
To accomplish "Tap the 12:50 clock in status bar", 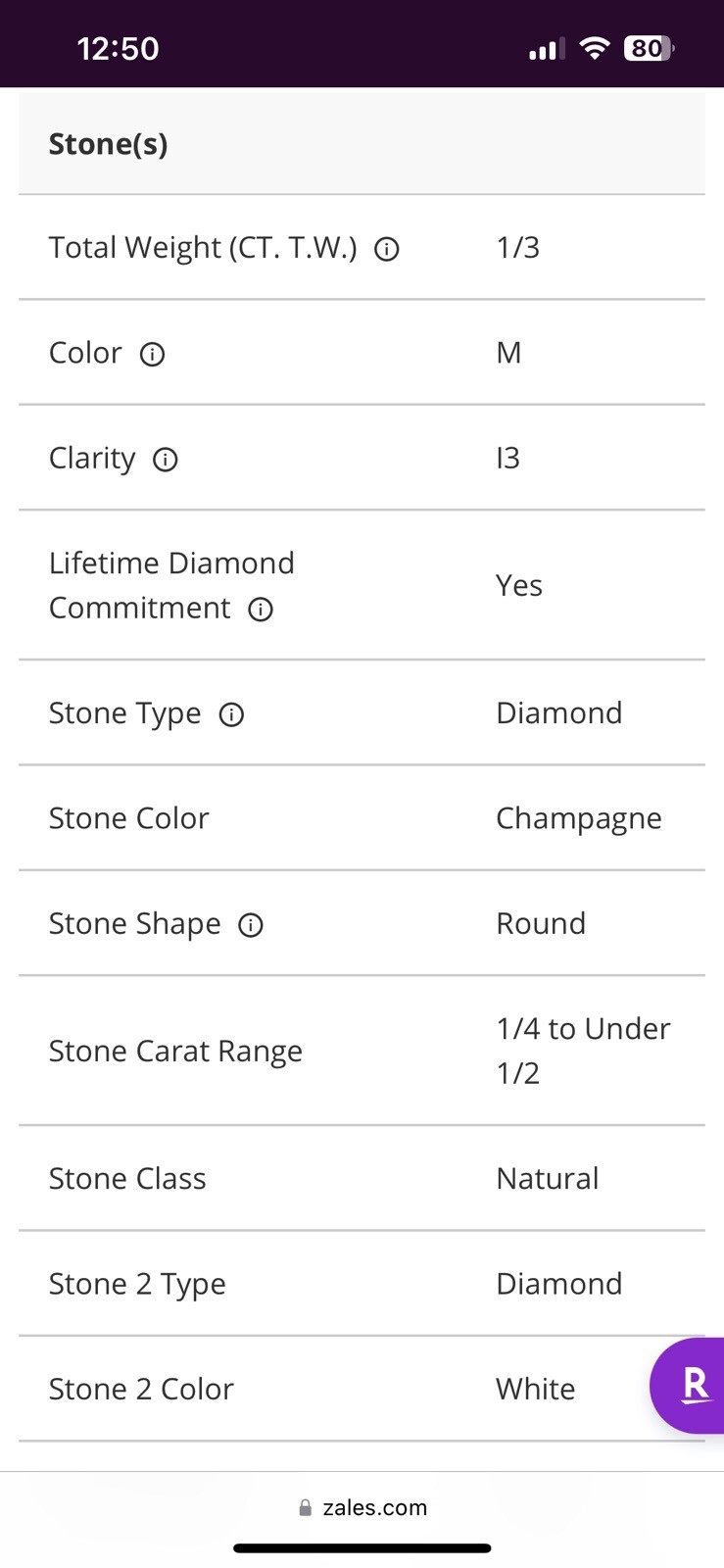I will pos(118,48).
